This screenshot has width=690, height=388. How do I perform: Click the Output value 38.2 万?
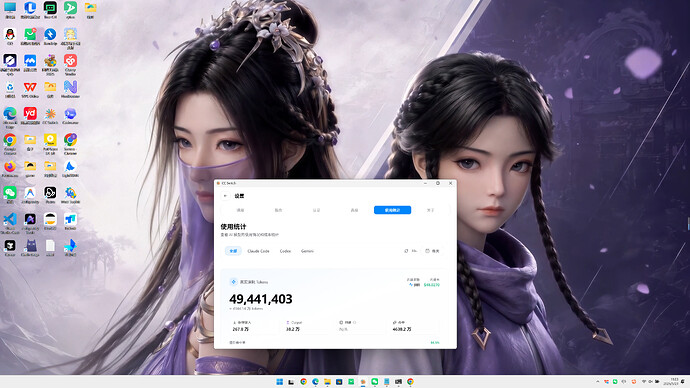point(293,329)
